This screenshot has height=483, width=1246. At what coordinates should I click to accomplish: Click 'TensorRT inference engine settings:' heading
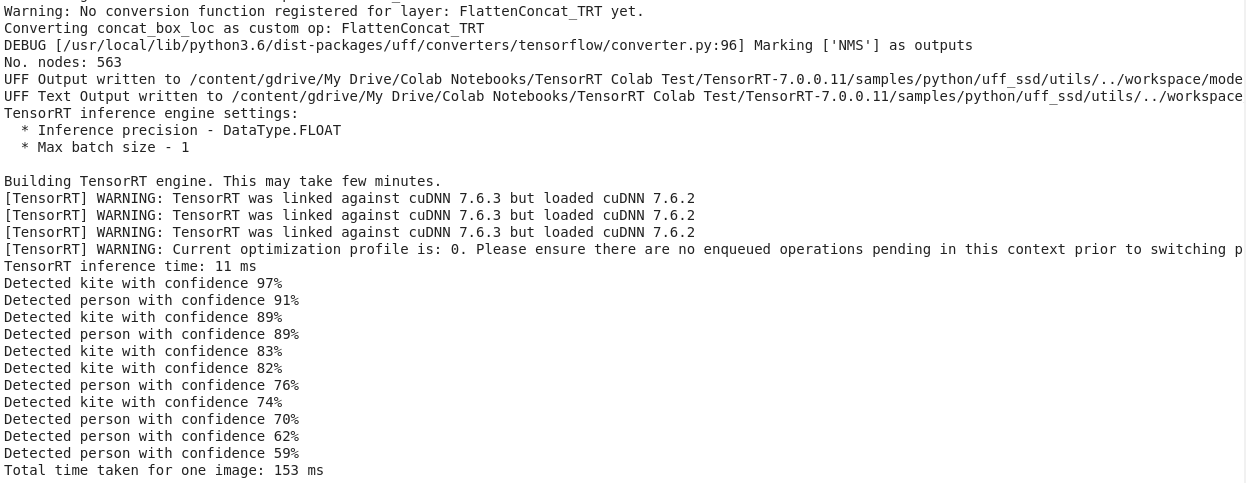pos(151,113)
